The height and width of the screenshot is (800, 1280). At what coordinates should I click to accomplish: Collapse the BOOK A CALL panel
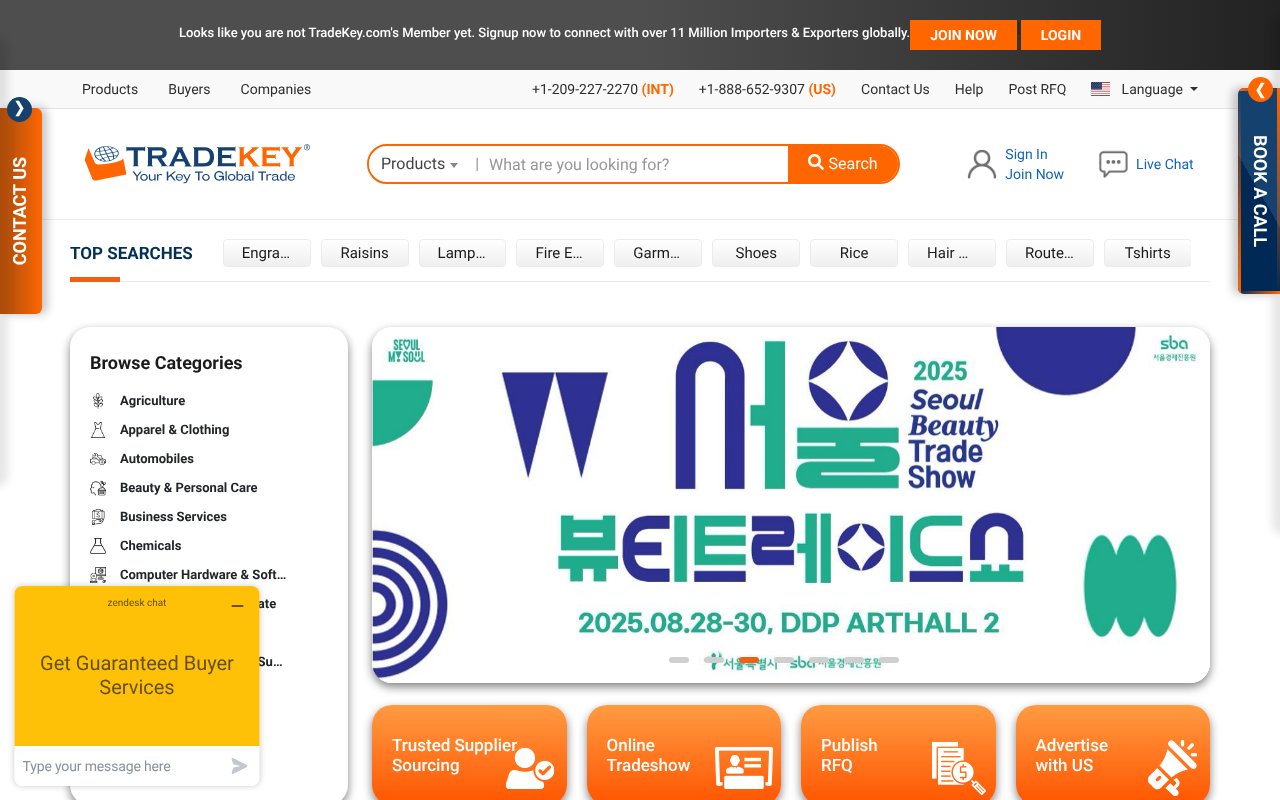tap(1259, 89)
